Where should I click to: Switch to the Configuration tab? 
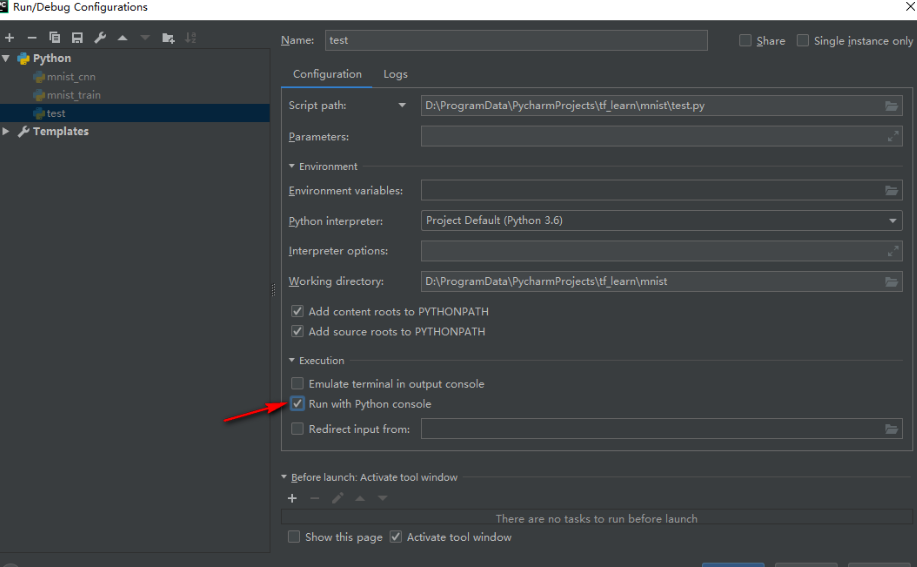(327, 74)
